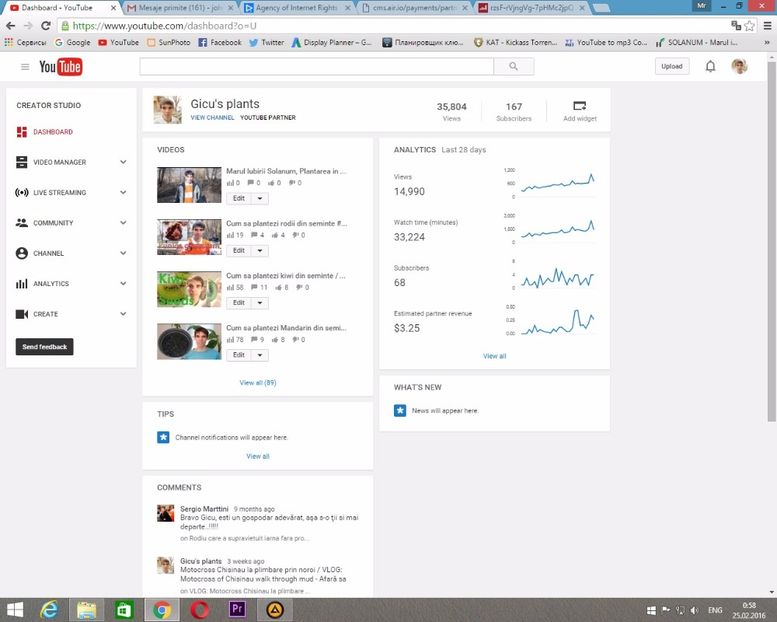
Task: Expand the Create section chevron
Action: pyautogui.click(x=123, y=314)
